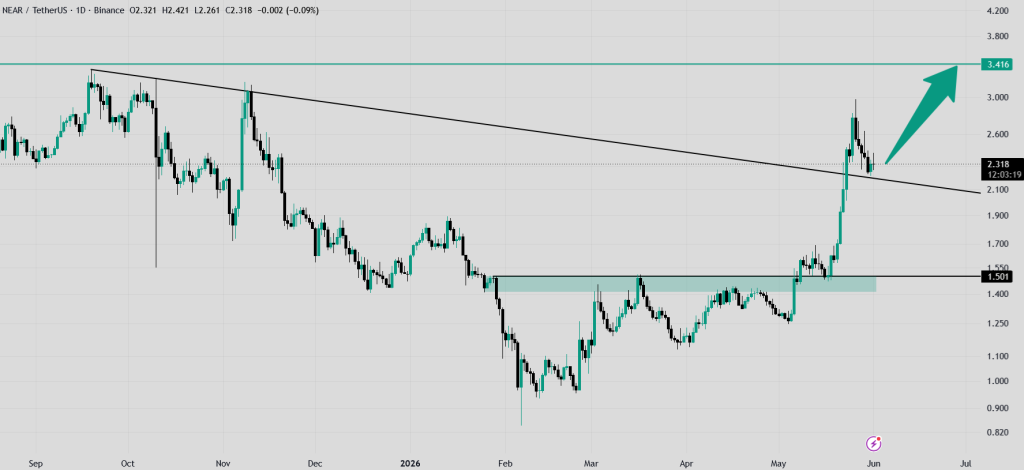This screenshot has width=1024, height=470.
Task: Click the Sep label on time axis
Action: pos(36,463)
